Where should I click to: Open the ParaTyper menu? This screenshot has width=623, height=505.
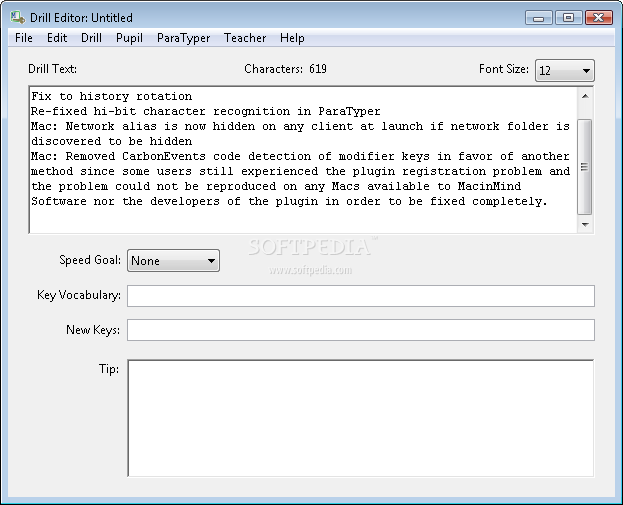[x=183, y=38]
